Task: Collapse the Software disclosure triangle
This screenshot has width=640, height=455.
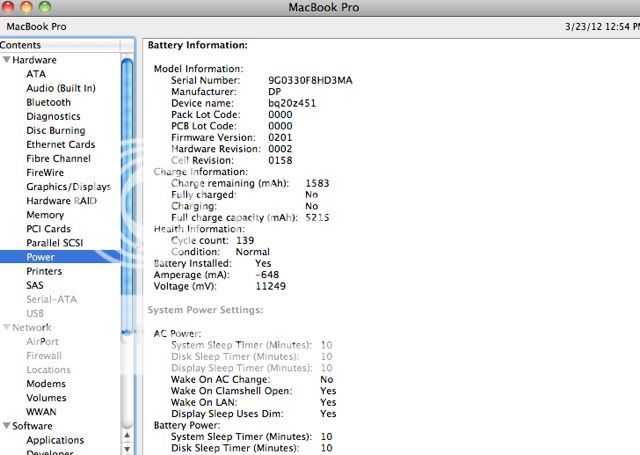Action: tap(7, 426)
